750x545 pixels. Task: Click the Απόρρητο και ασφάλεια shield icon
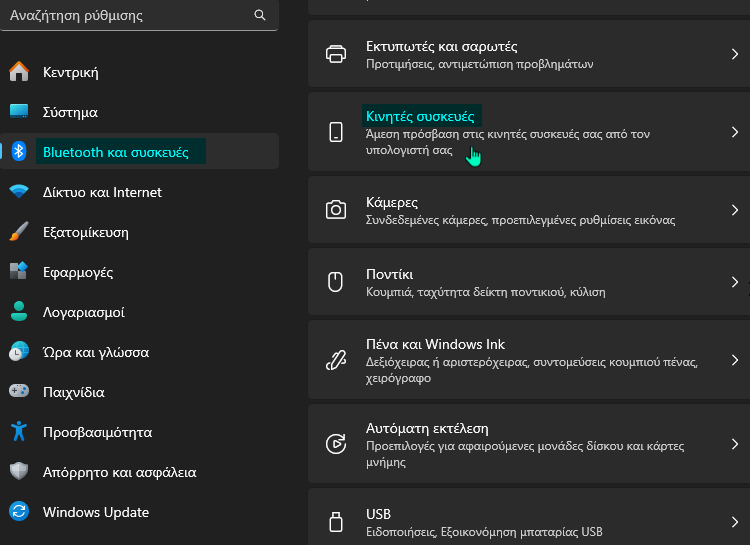[x=19, y=471]
